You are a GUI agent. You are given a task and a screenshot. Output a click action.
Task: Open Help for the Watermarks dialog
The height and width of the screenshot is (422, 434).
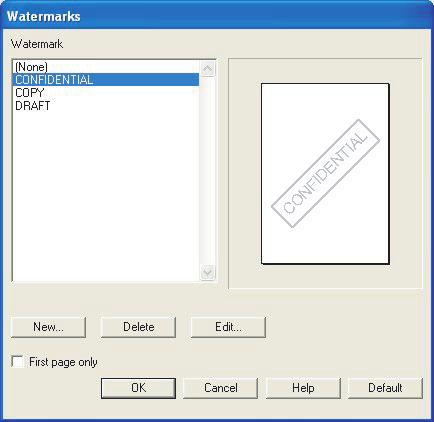pos(303,388)
